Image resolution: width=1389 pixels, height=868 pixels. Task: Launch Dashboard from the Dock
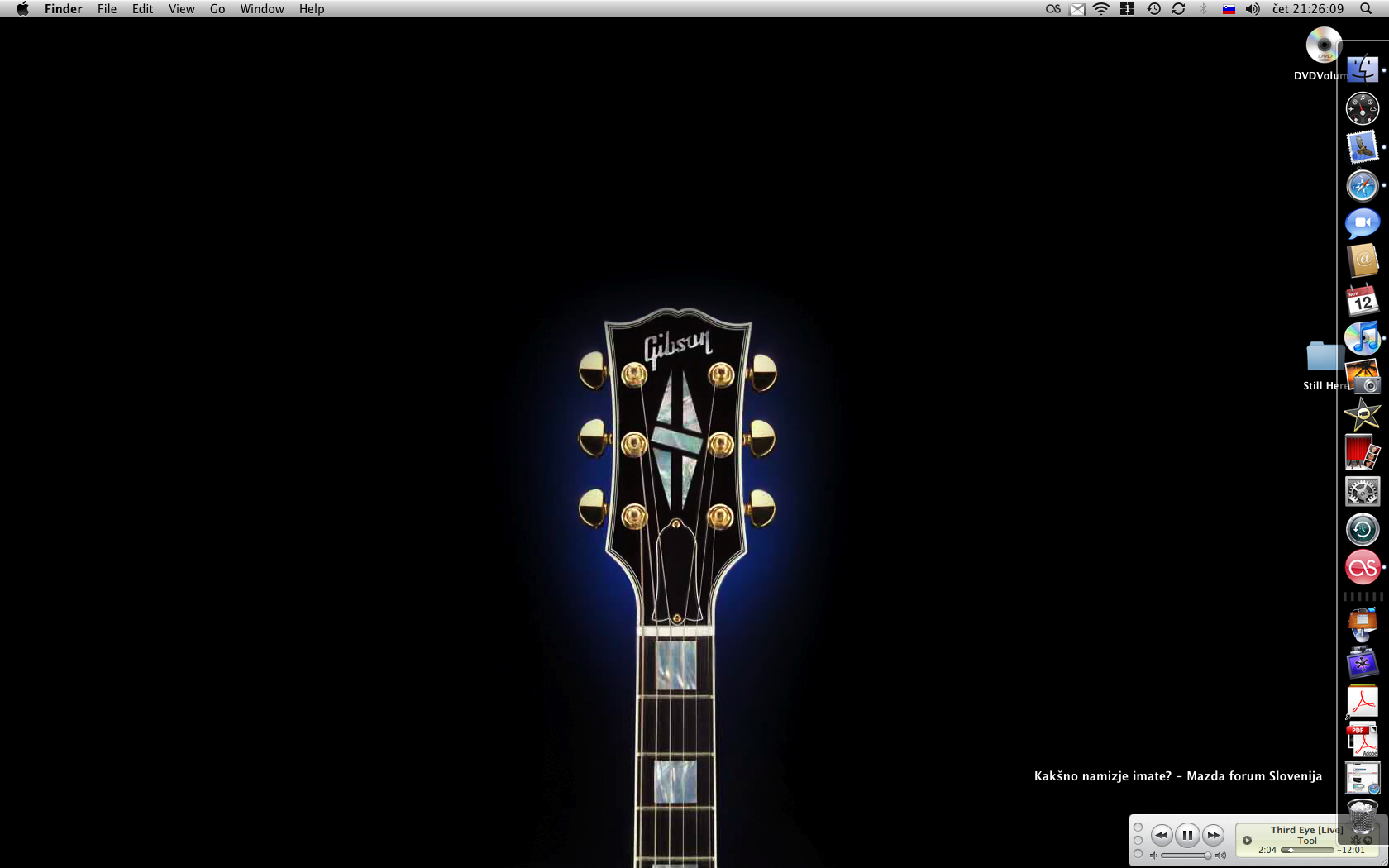point(1363,108)
